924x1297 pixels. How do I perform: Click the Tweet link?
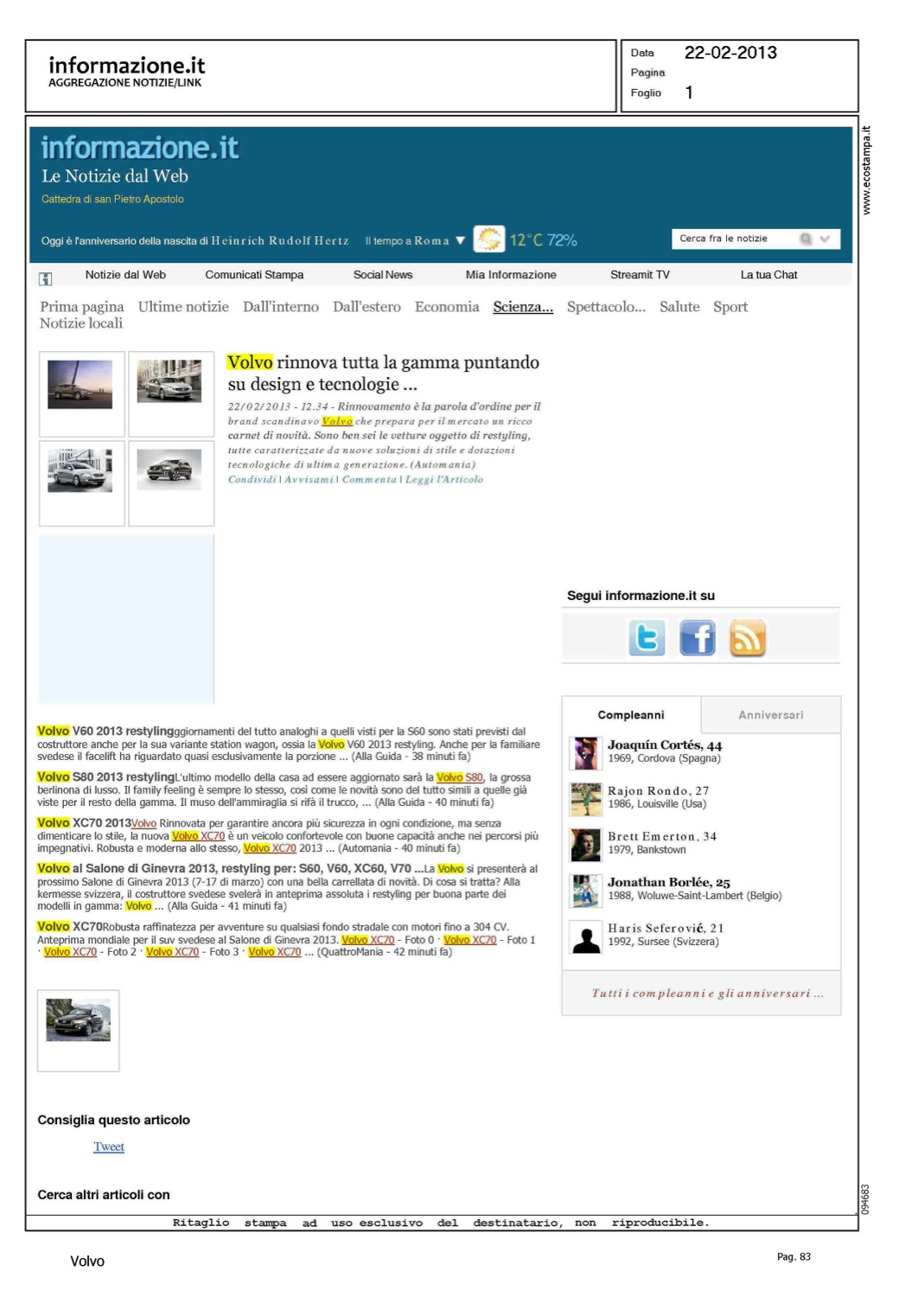[x=109, y=1147]
